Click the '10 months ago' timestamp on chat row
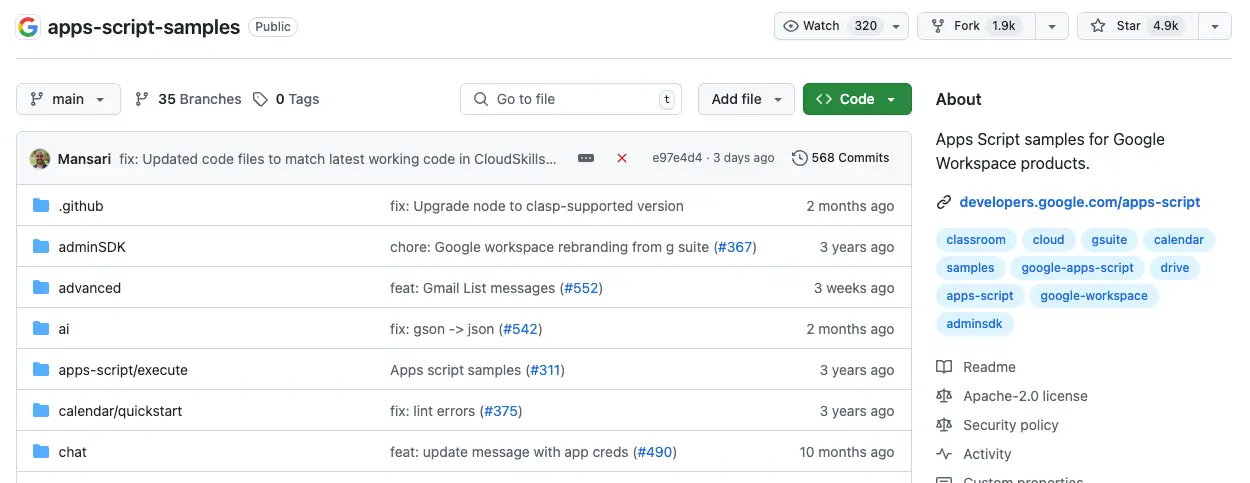Viewport: 1250px width, 483px height. [x=847, y=452]
